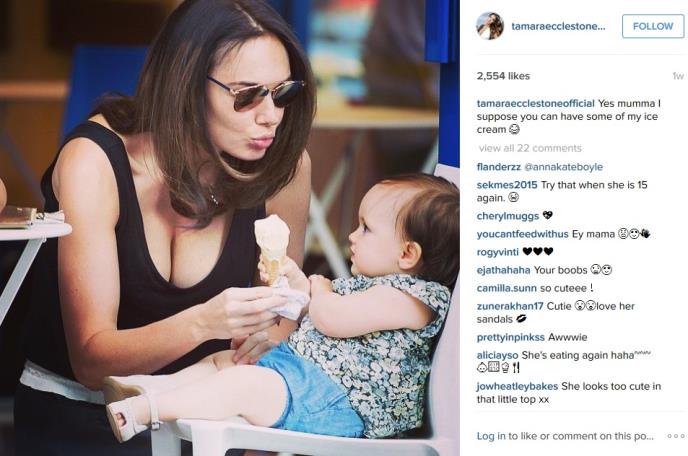Expand view all 22 comments

530,148
